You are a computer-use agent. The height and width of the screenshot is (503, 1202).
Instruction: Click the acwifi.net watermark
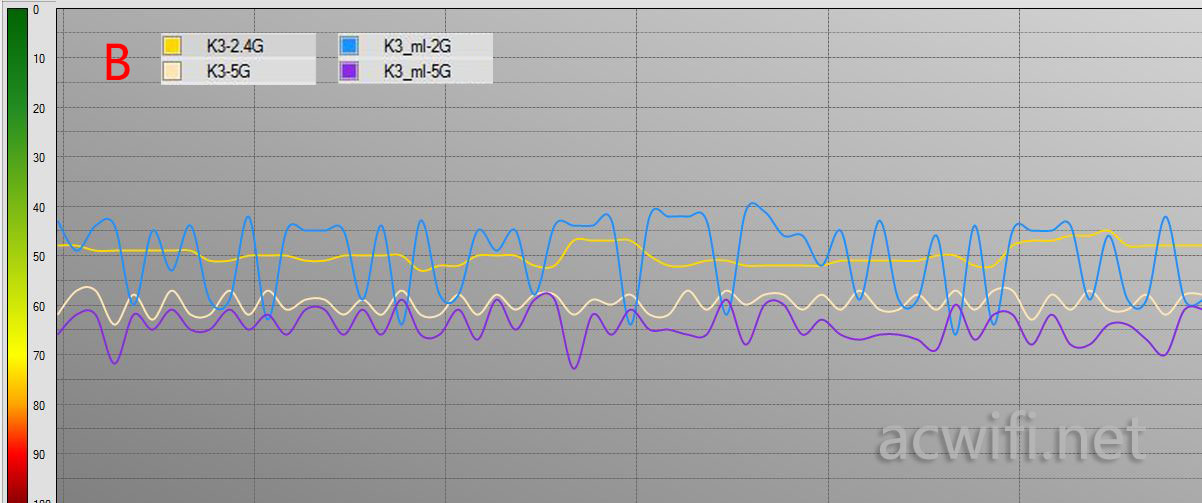1011,440
